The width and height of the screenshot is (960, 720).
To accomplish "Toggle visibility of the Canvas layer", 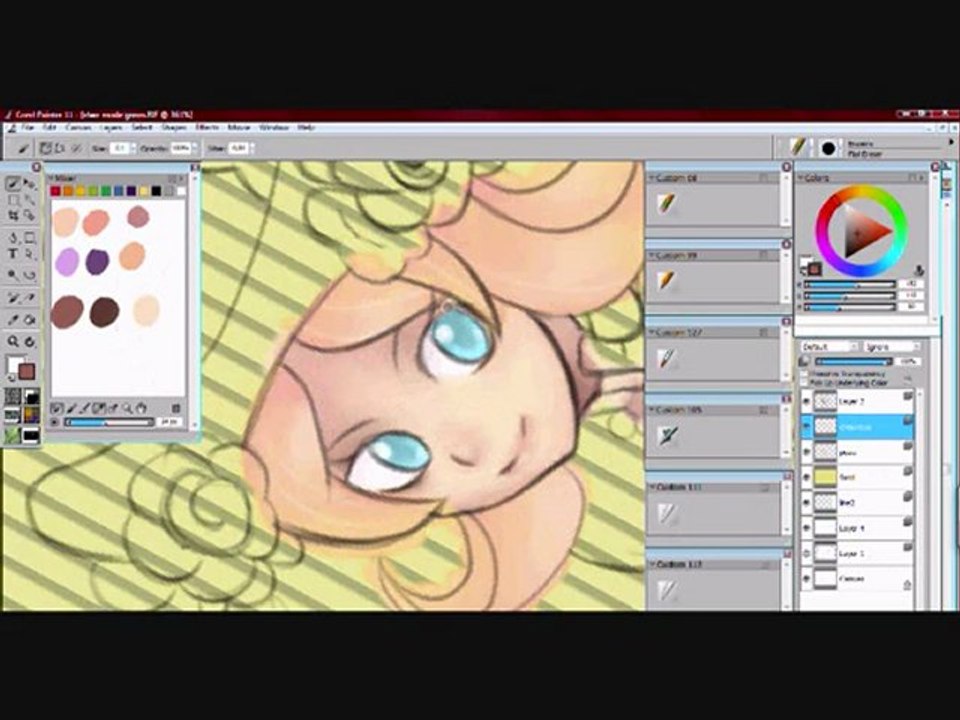I will point(806,579).
